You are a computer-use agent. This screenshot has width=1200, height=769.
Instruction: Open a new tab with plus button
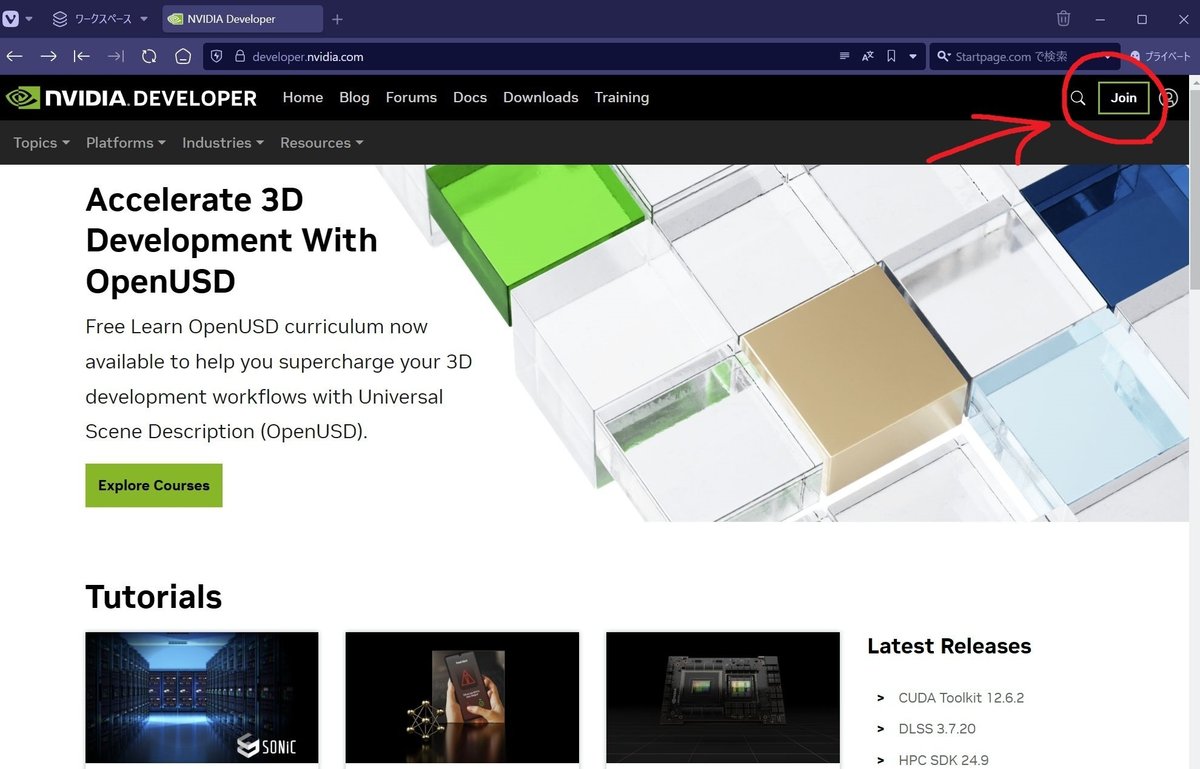(337, 19)
